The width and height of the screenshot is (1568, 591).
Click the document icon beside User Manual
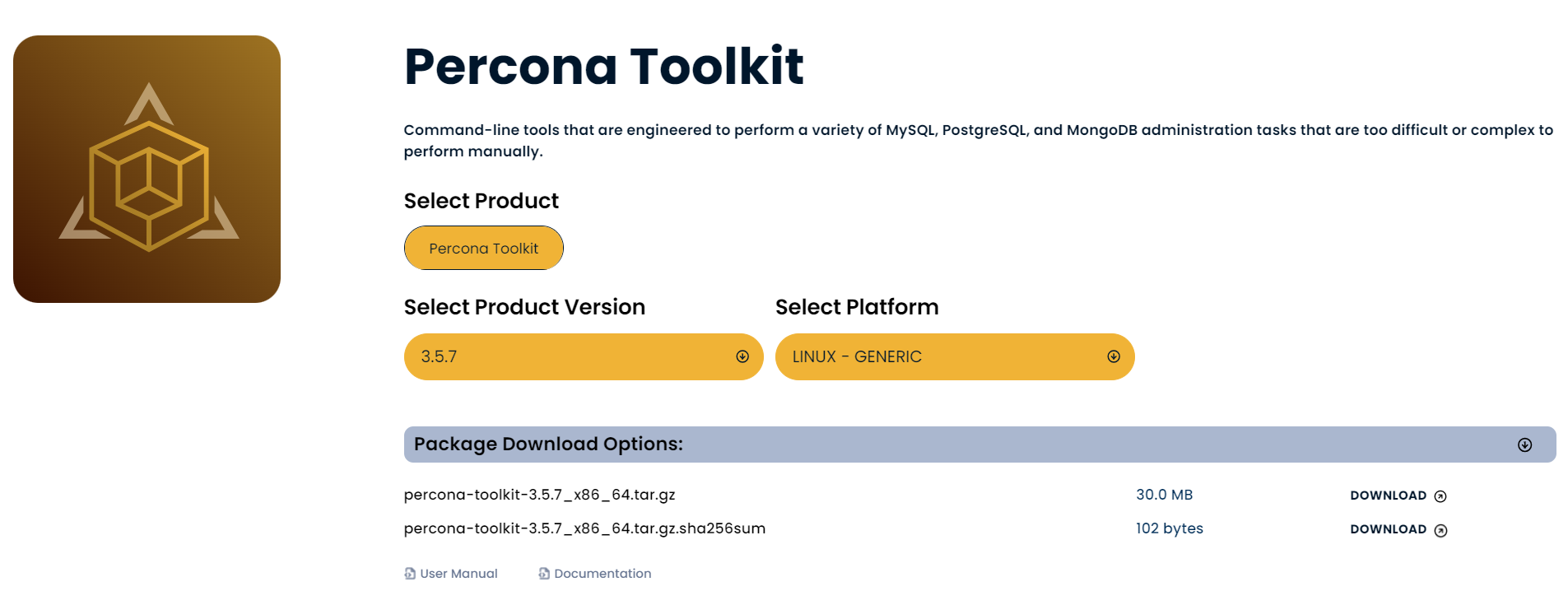408,573
